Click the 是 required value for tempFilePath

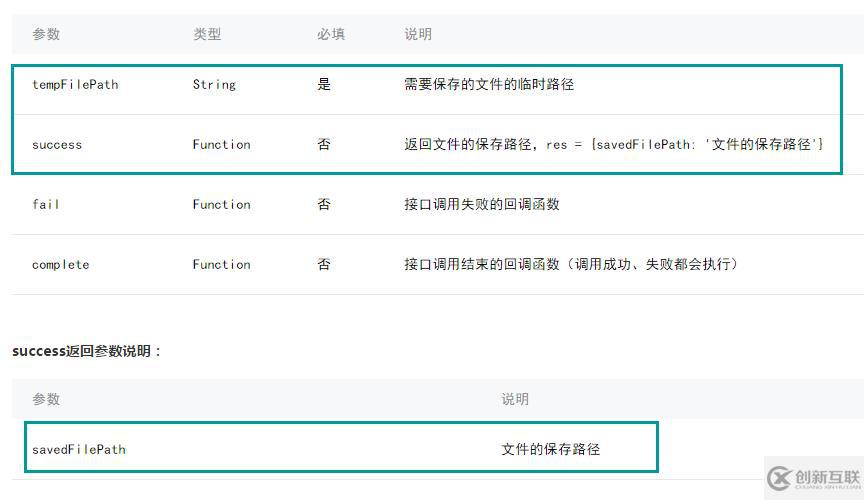click(324, 85)
